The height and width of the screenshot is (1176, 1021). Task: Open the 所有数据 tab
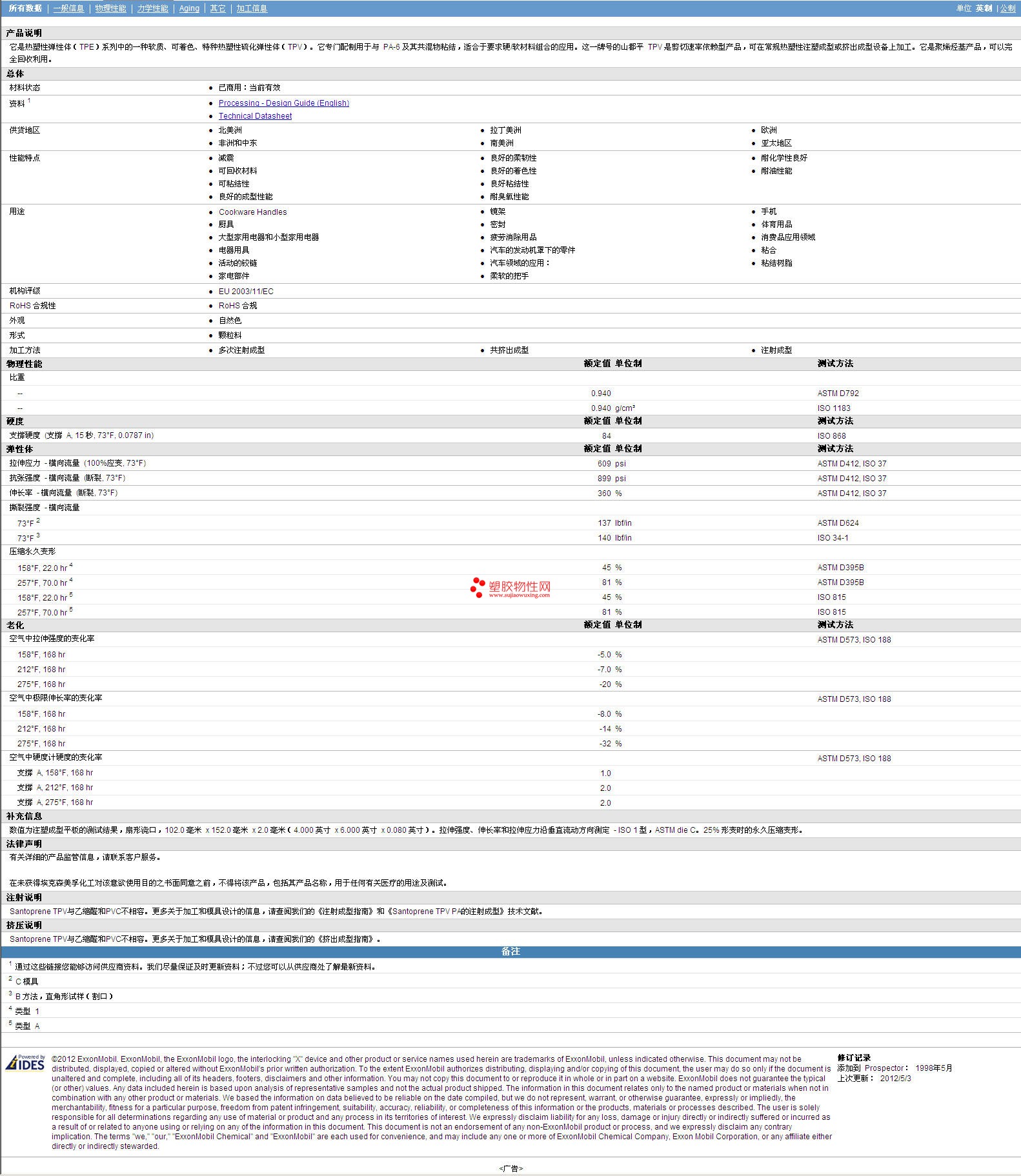tap(25, 8)
